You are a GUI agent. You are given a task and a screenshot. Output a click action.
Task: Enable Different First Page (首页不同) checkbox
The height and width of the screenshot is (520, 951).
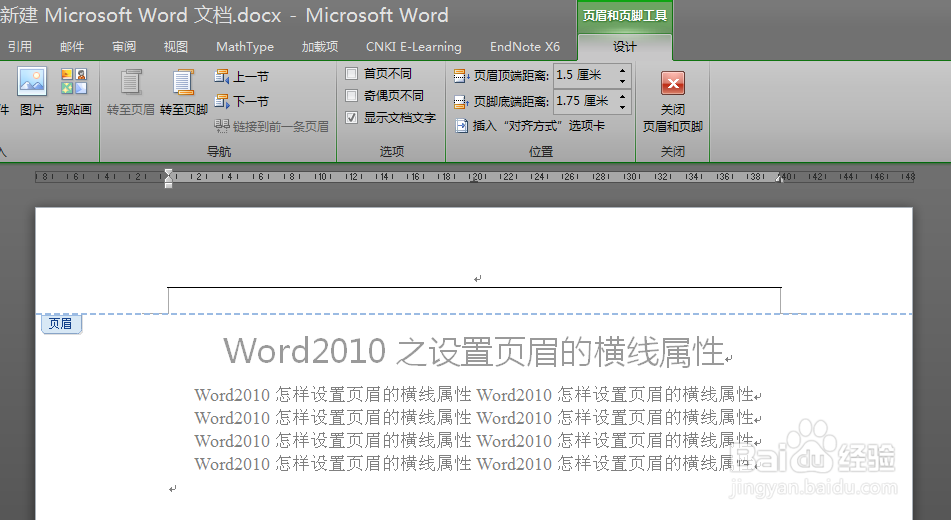tap(351, 73)
